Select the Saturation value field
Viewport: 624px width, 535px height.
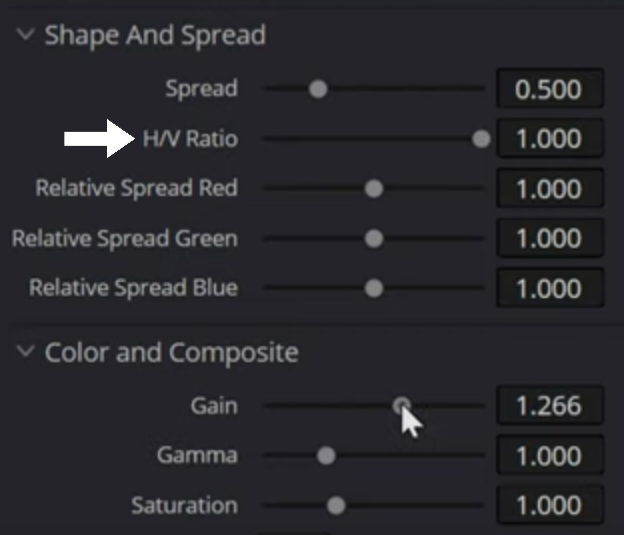pyautogui.click(x=550, y=505)
